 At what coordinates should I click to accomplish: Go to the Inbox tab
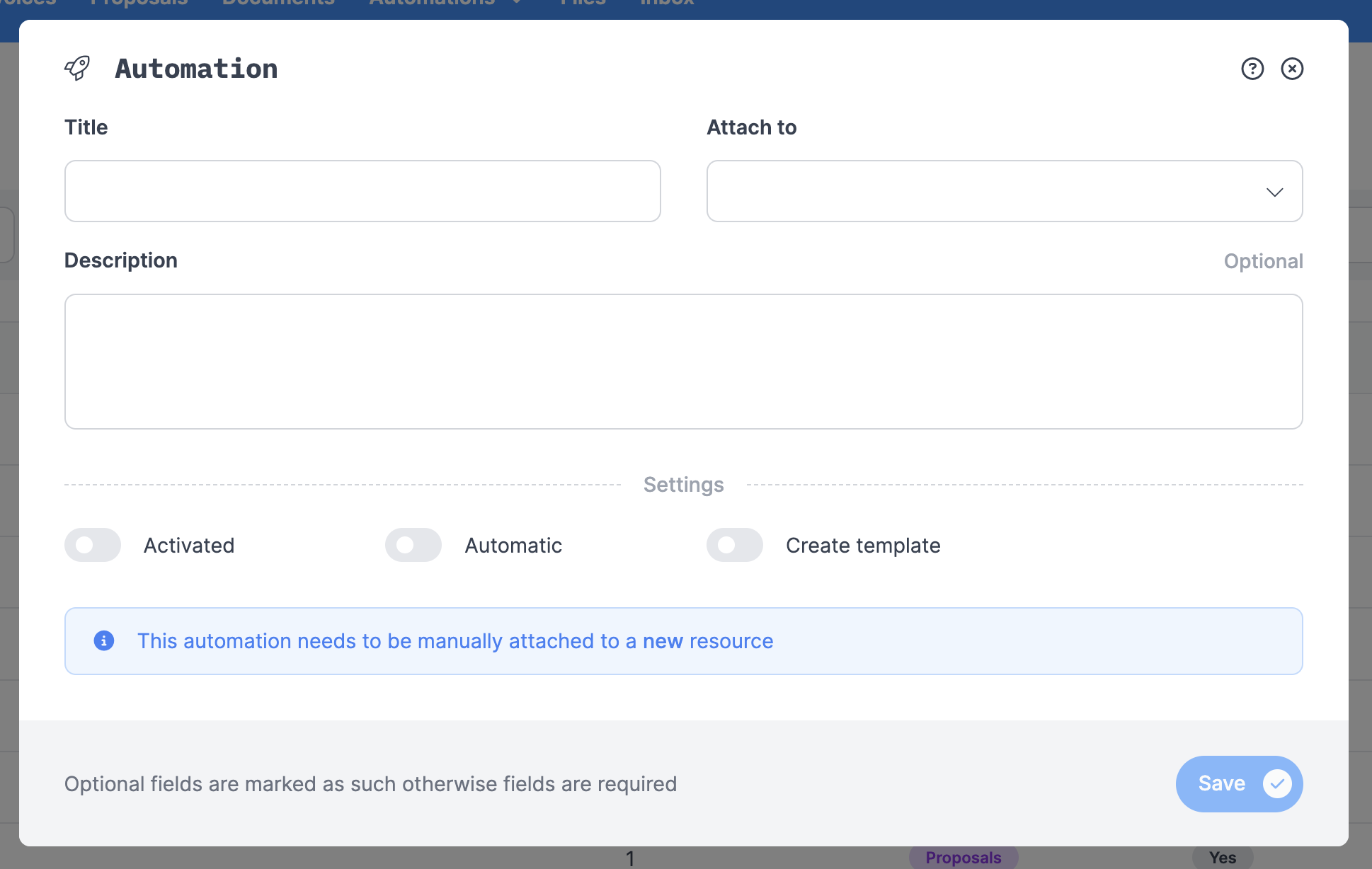(x=665, y=4)
